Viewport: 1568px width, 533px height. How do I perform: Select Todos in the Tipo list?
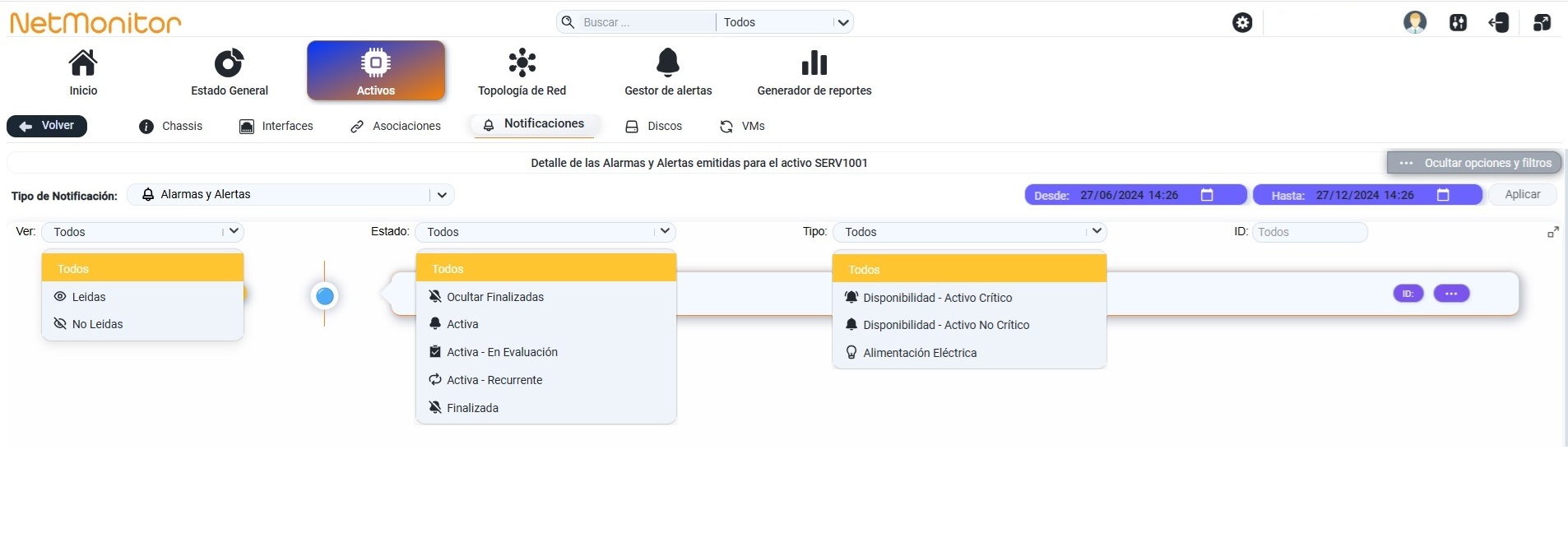click(x=969, y=269)
